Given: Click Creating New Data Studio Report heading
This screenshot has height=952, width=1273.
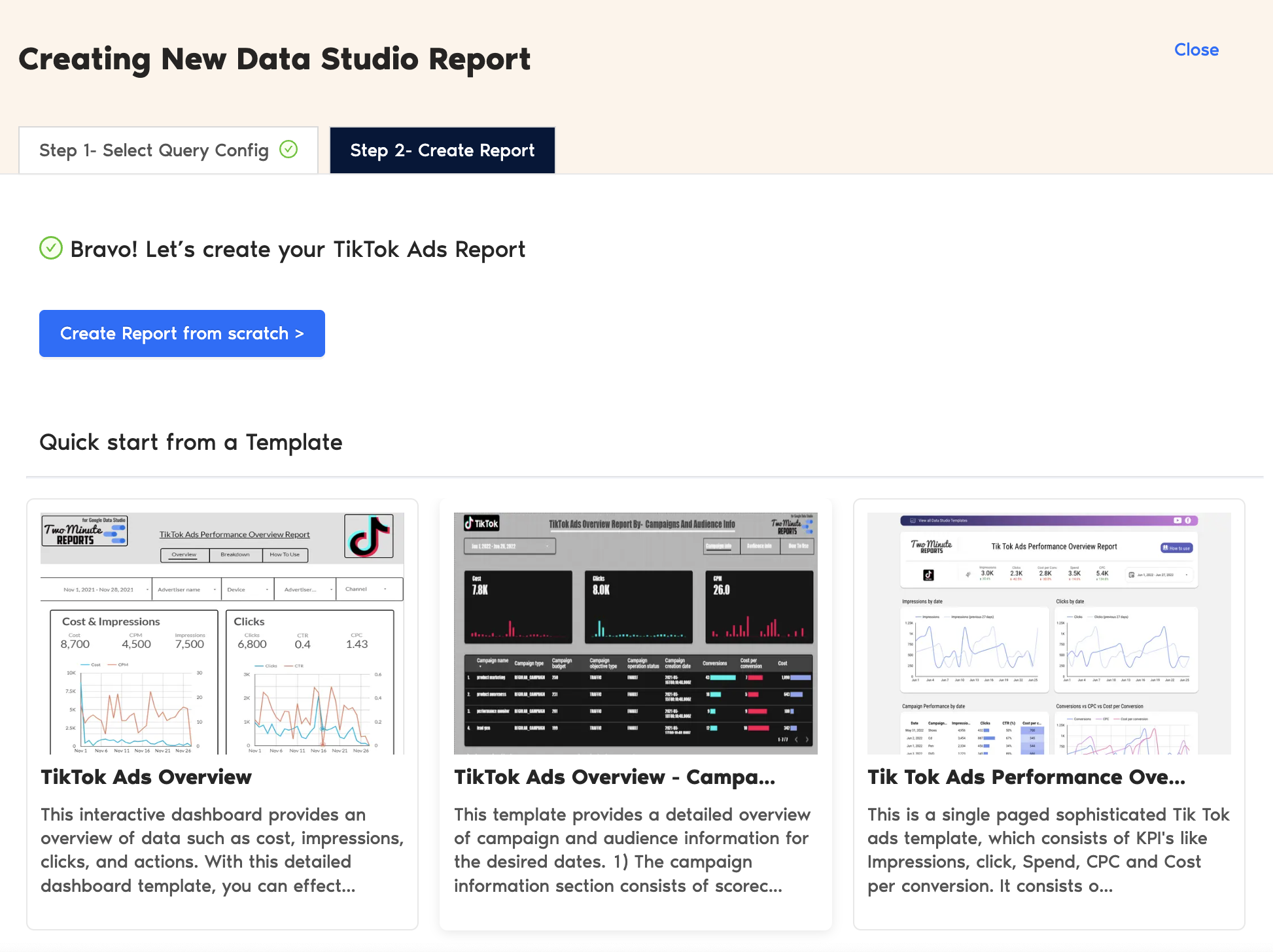Looking at the screenshot, I should tap(275, 59).
